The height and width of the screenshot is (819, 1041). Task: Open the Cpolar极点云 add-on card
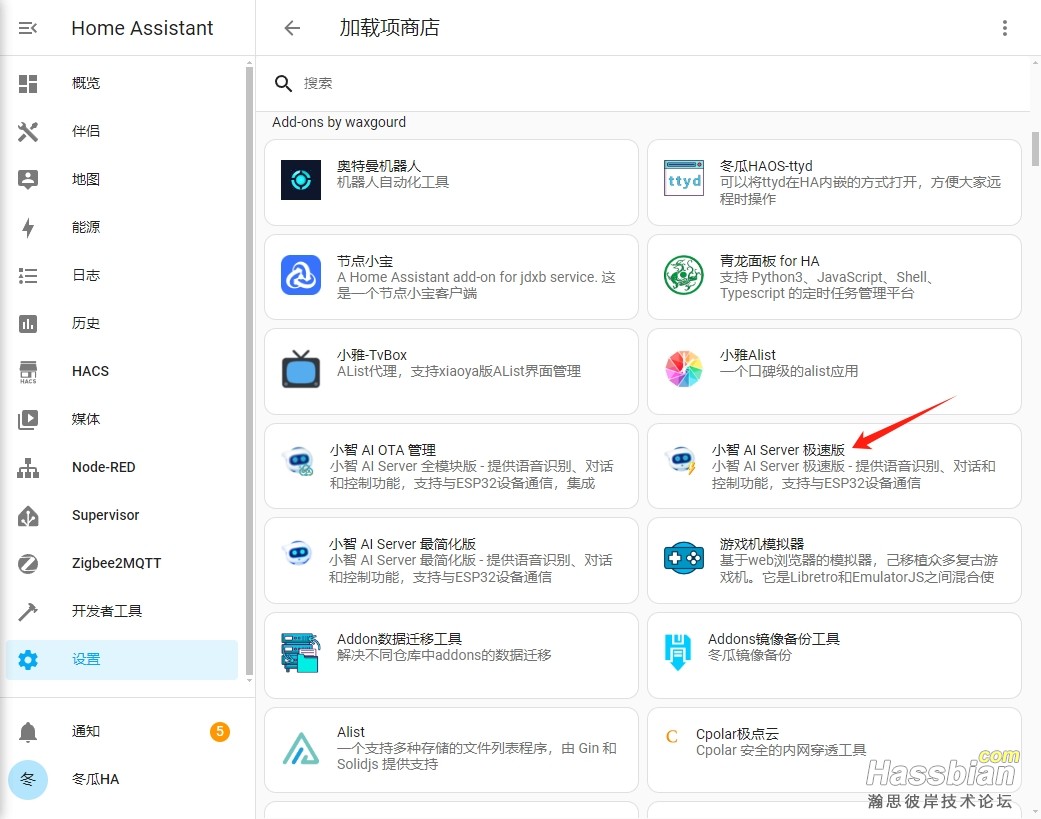[834, 750]
